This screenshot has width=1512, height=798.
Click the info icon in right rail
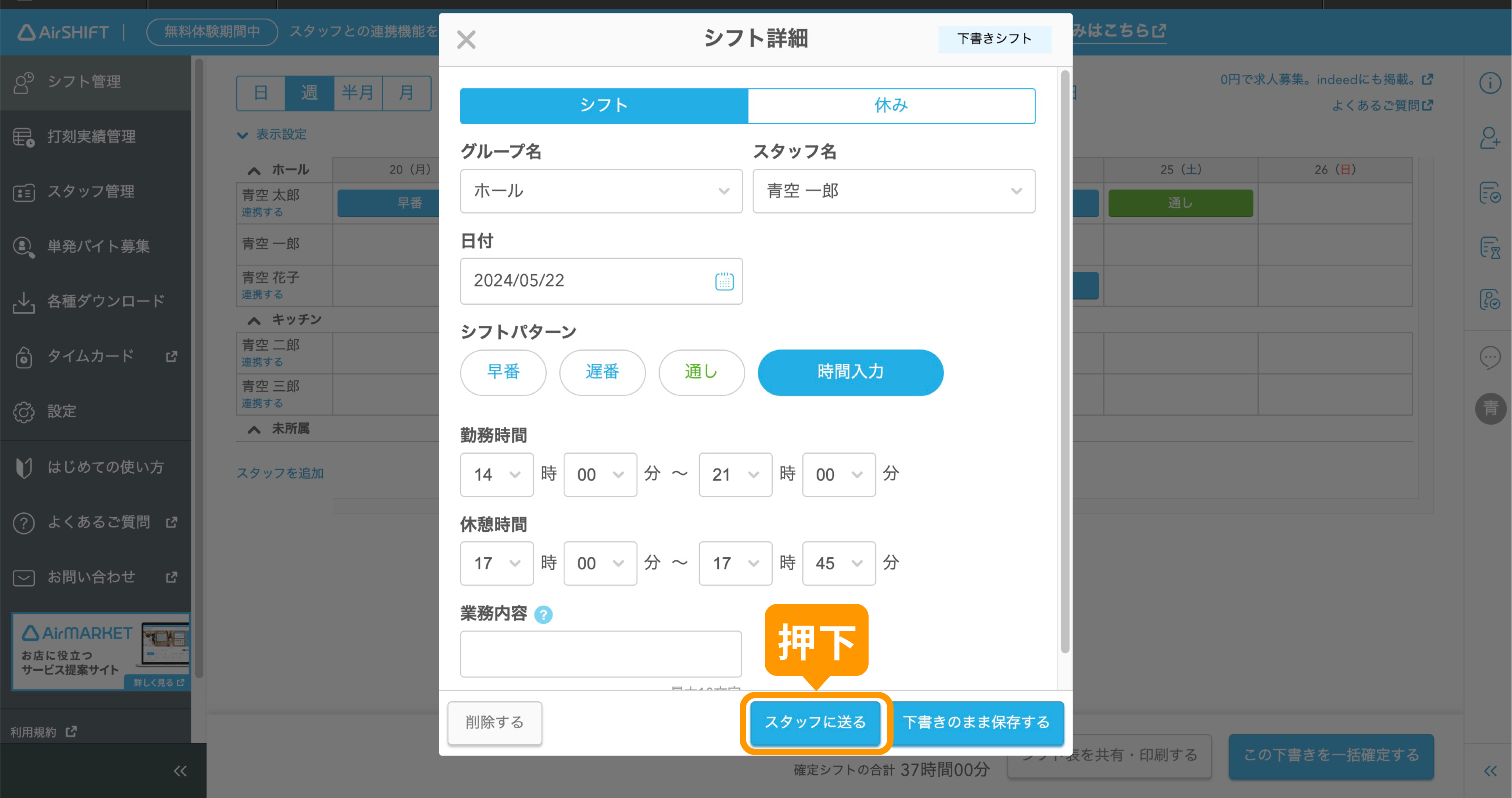pyautogui.click(x=1490, y=83)
